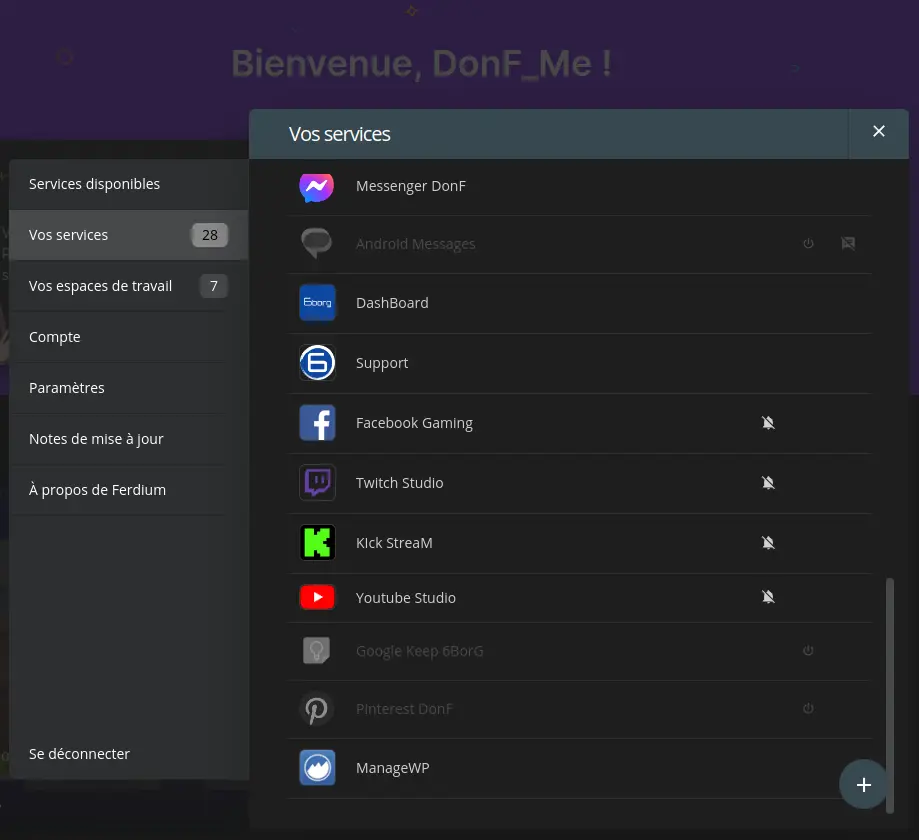The height and width of the screenshot is (840, 919).
Task: Select the Android Messages label
Action: pos(416,244)
